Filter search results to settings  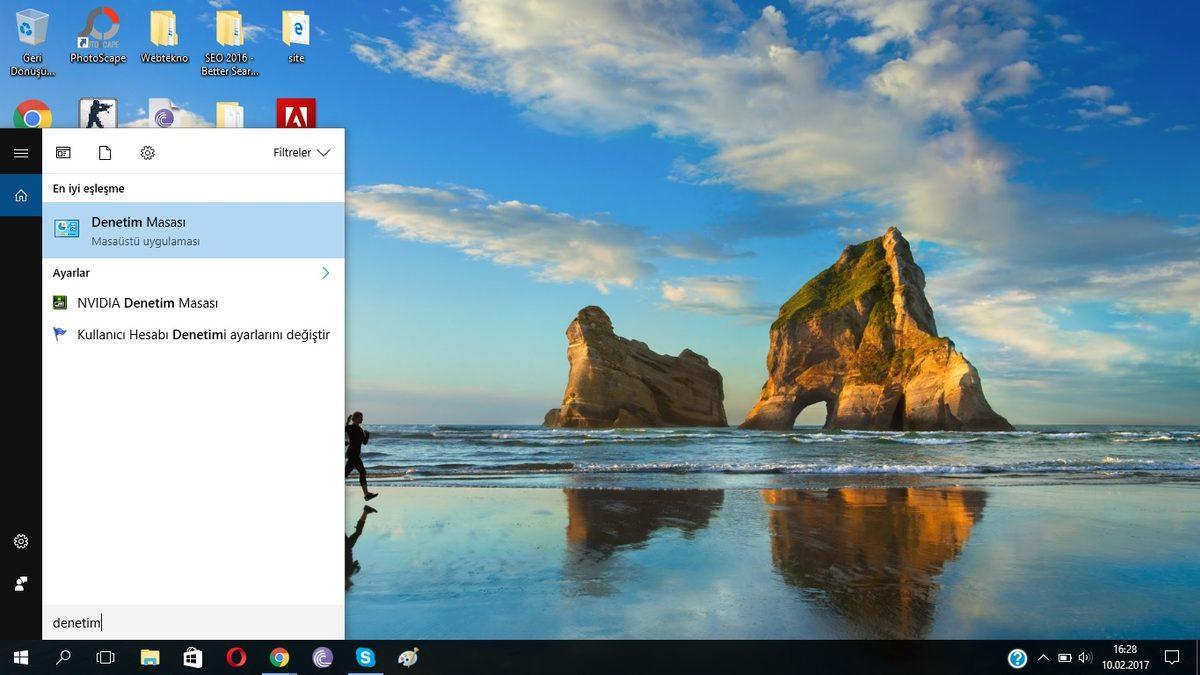point(147,152)
